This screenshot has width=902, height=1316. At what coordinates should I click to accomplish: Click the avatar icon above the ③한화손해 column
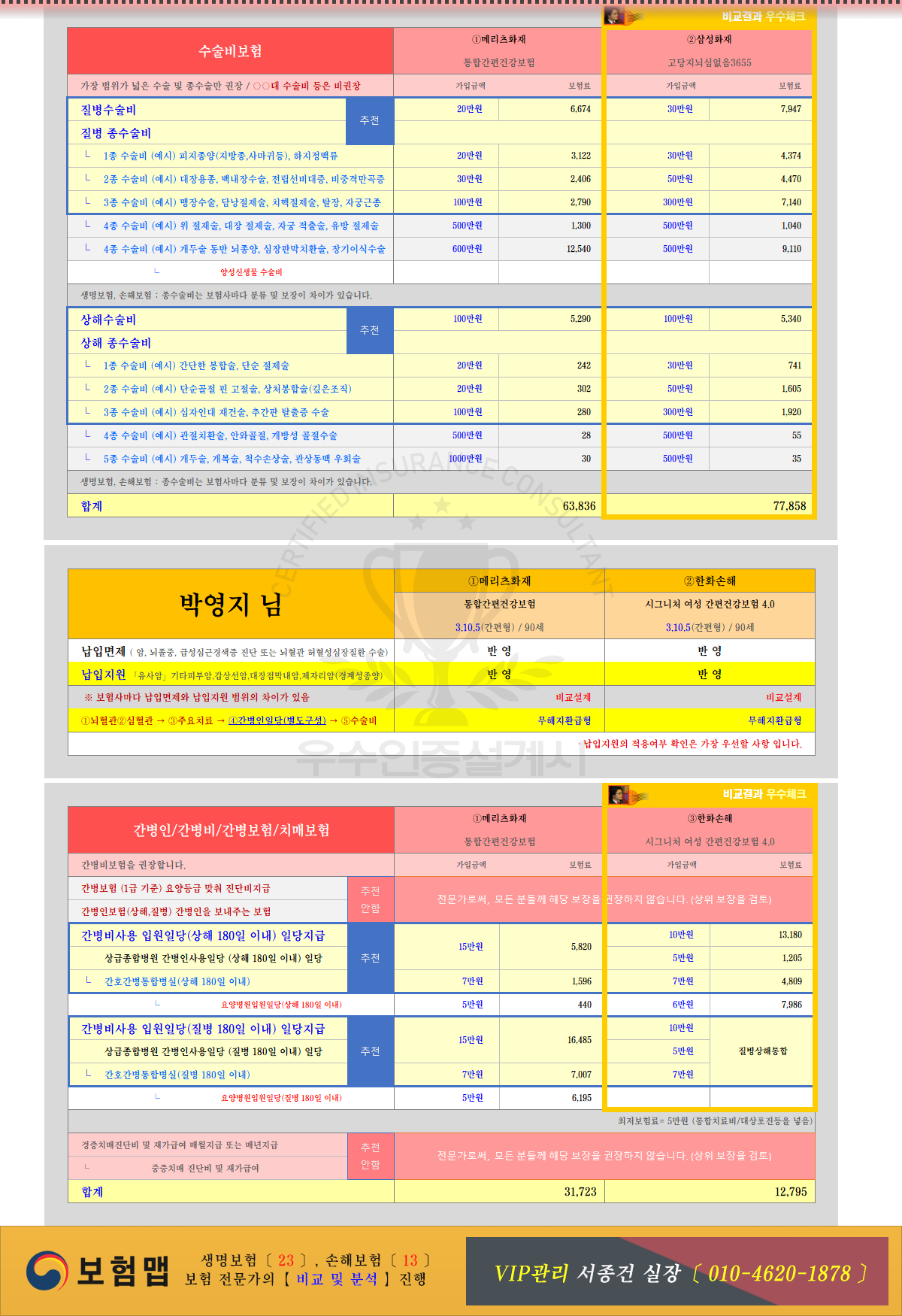point(617,794)
